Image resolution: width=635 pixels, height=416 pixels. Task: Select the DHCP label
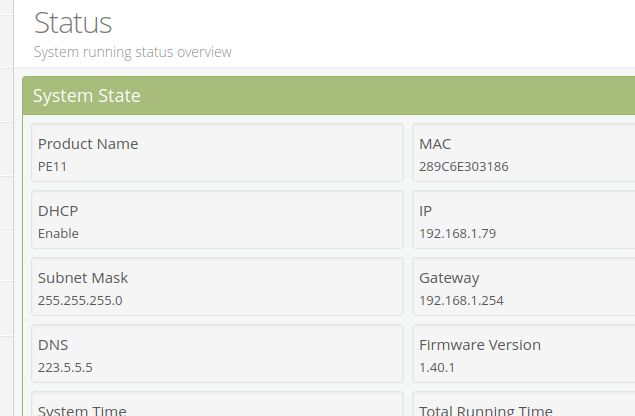point(58,211)
